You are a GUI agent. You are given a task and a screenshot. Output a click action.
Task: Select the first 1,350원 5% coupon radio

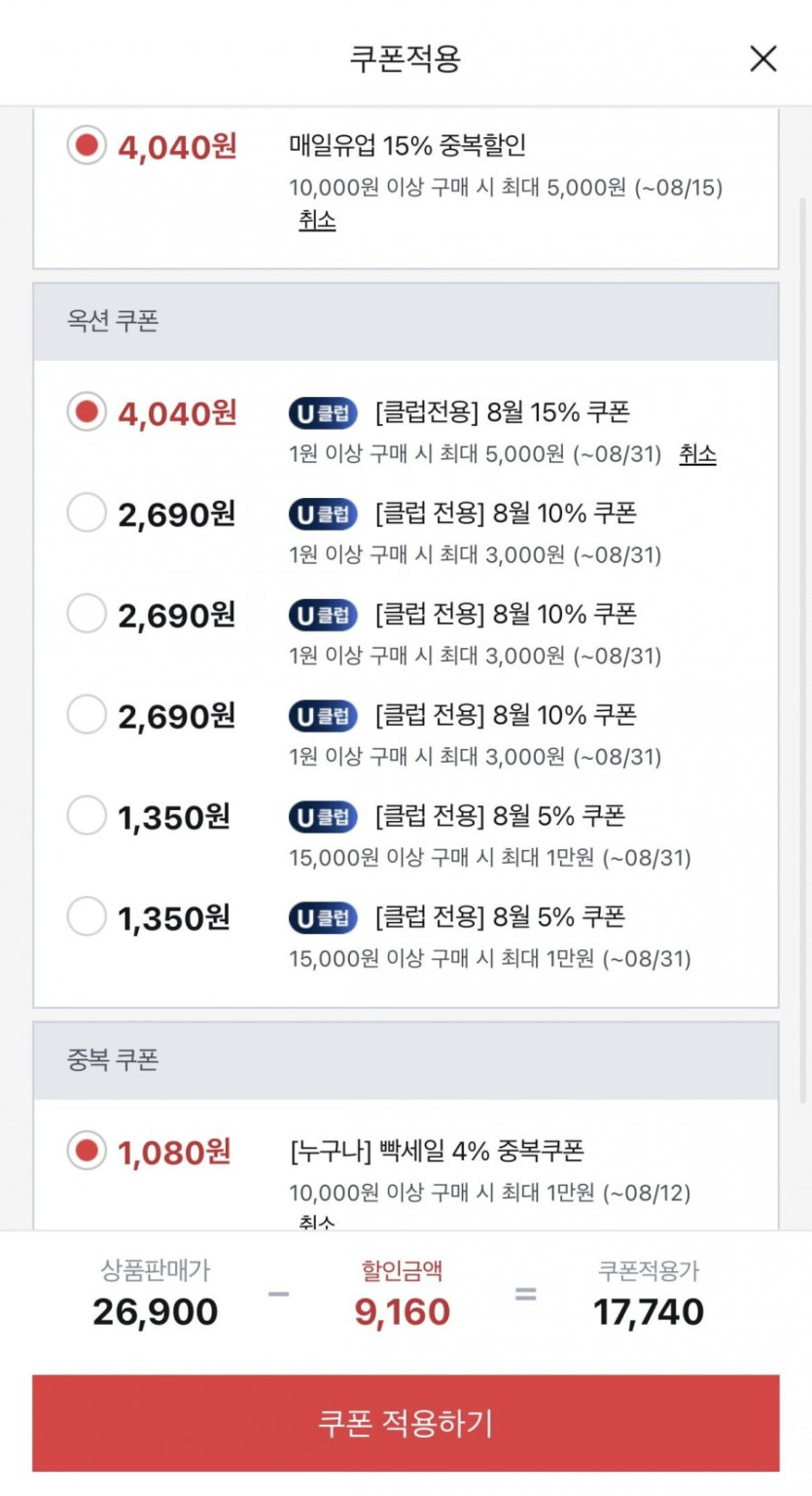click(x=87, y=815)
